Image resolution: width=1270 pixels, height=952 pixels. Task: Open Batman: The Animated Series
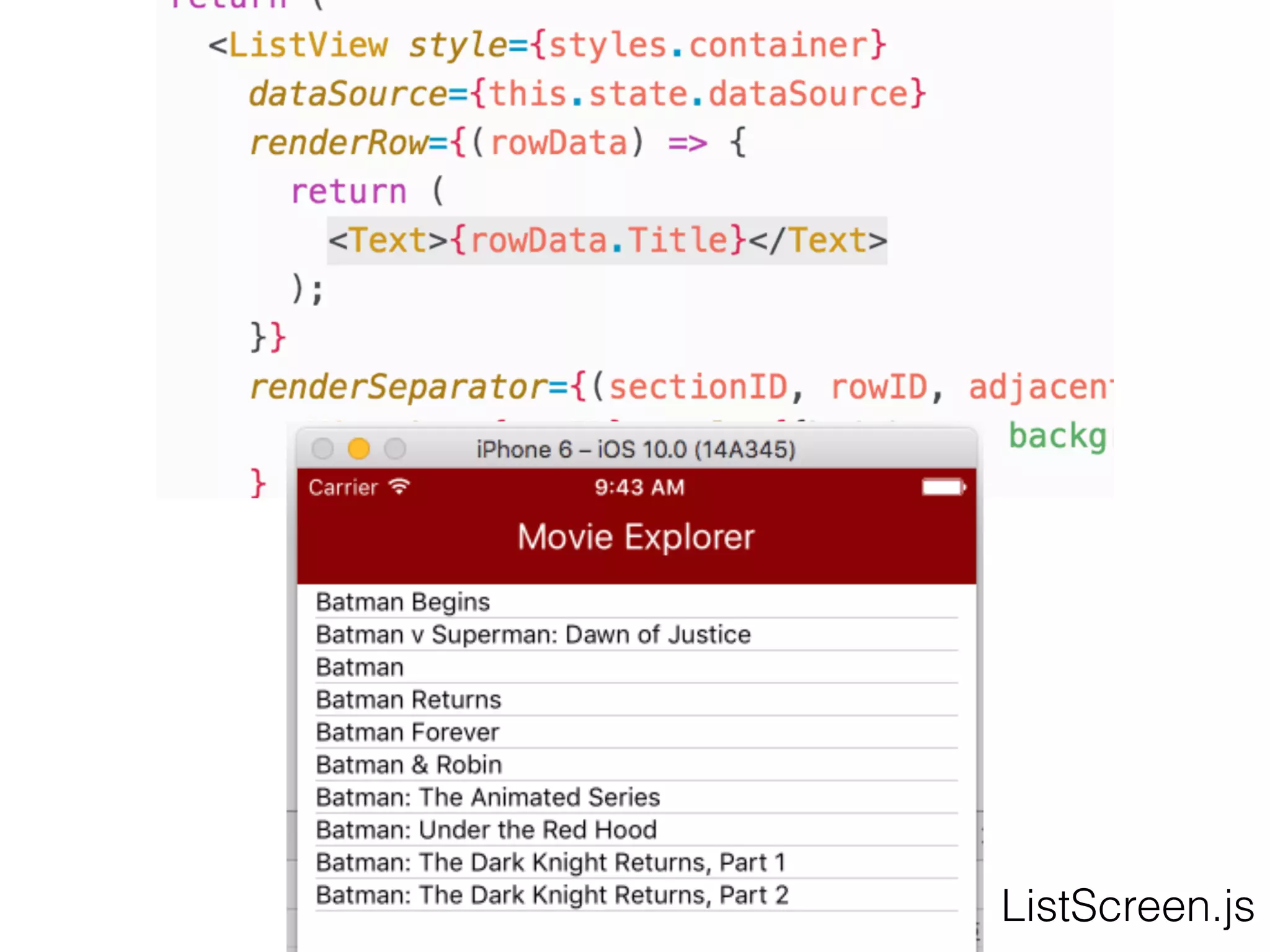click(488, 798)
